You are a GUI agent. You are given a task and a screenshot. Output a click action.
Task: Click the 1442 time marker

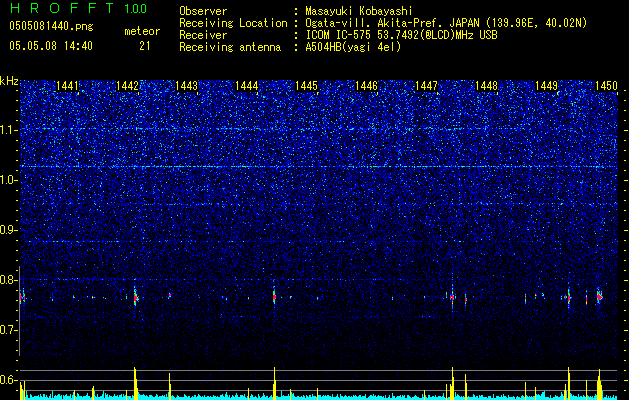[127, 85]
